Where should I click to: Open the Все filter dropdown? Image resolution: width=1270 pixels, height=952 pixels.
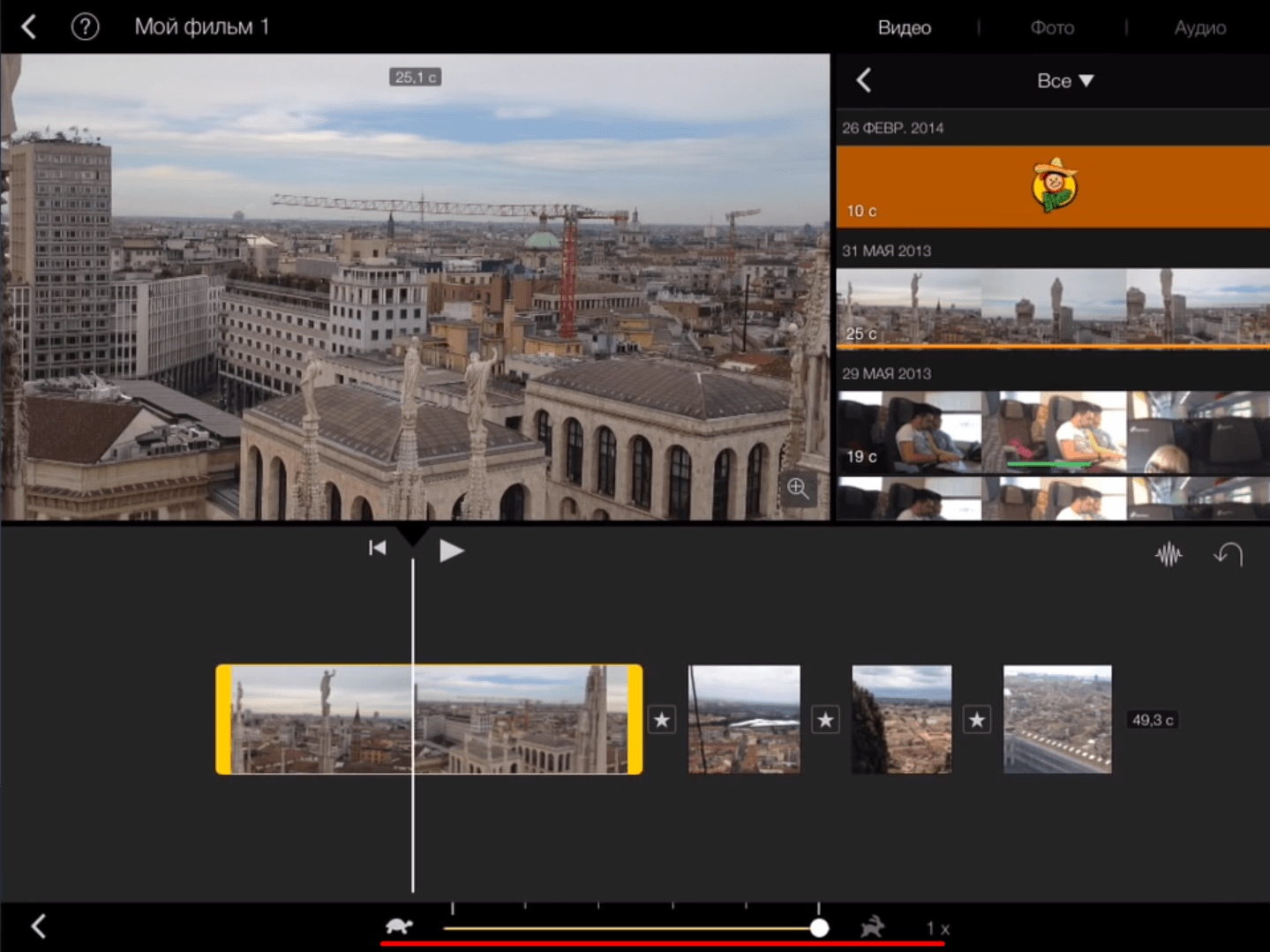click(x=1065, y=81)
